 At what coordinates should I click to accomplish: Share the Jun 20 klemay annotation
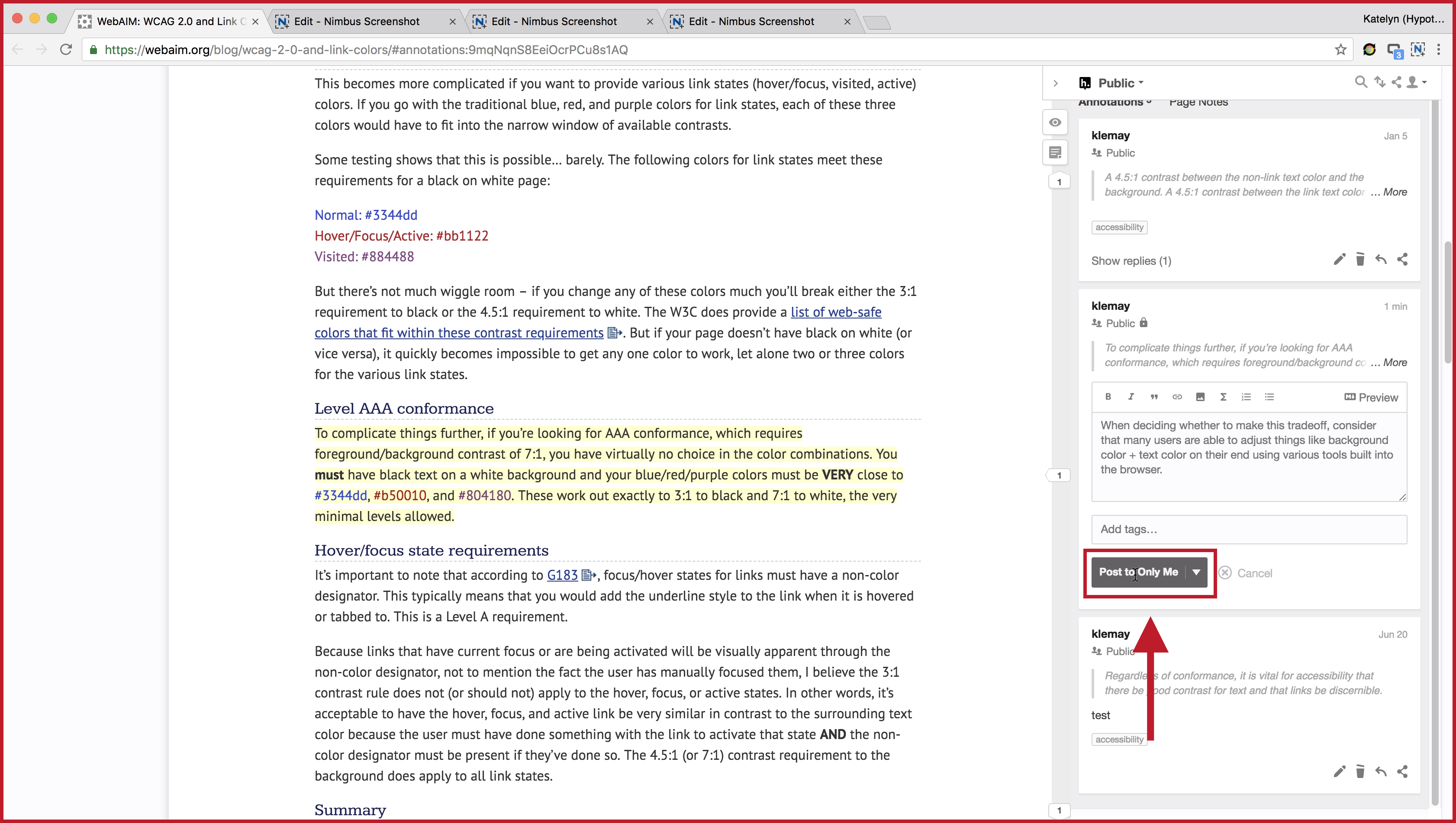(x=1402, y=772)
